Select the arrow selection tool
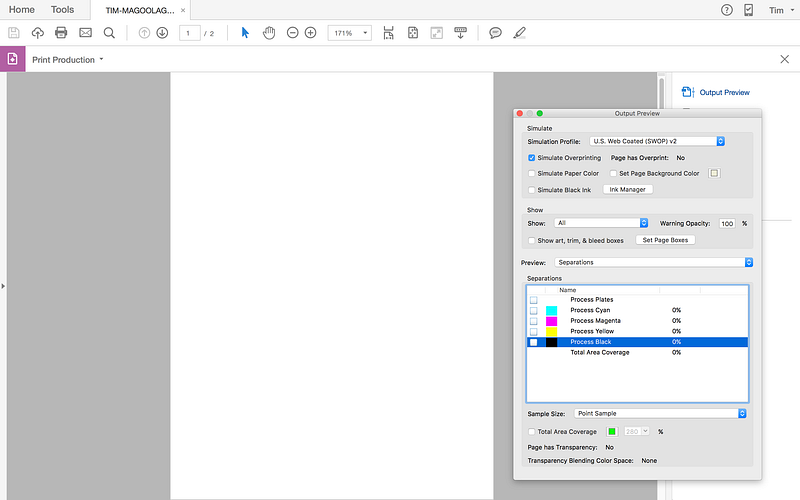Screen dimensions: 800x500 coord(245,33)
